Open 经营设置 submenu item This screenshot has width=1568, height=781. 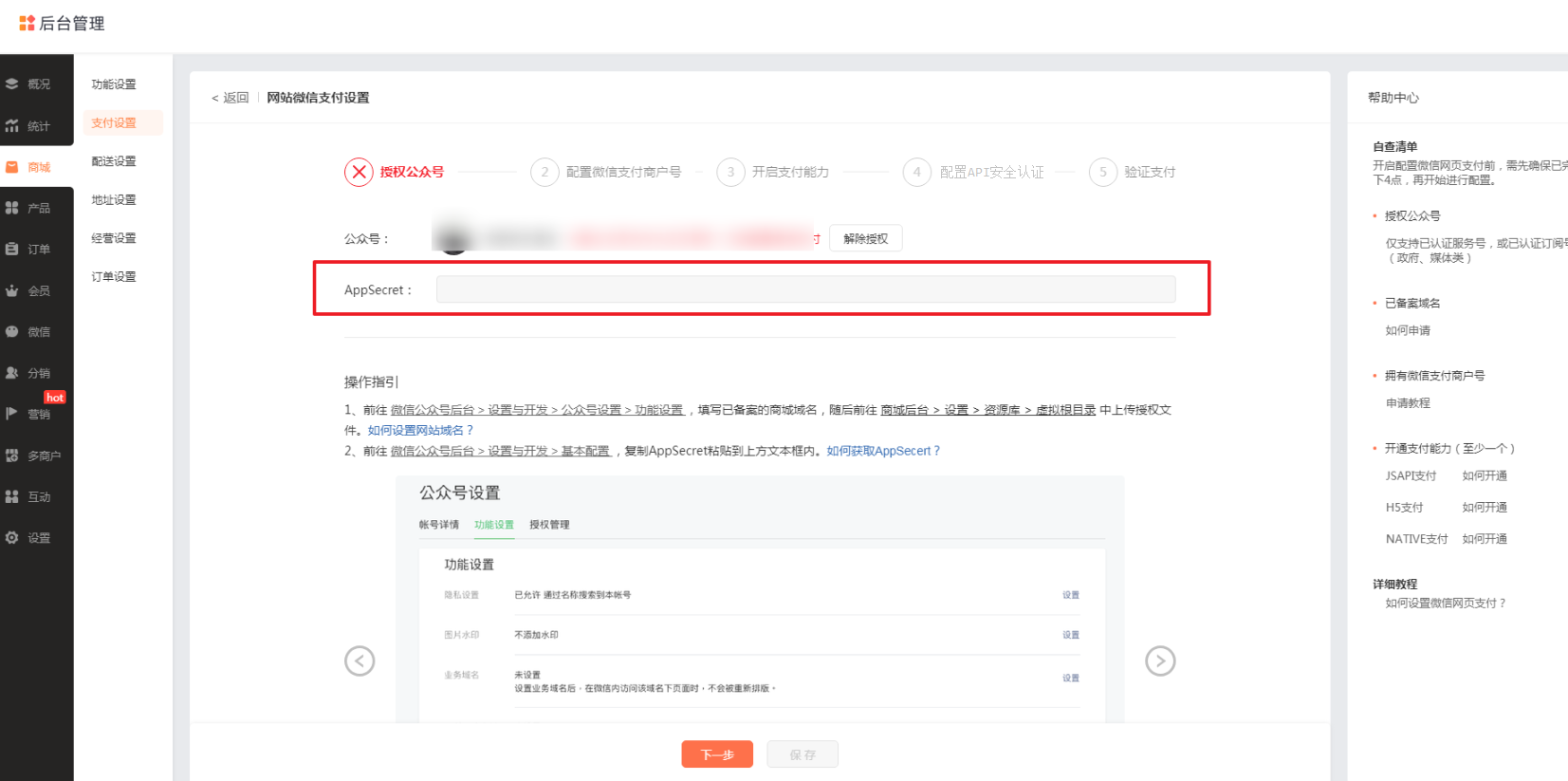[x=114, y=238]
